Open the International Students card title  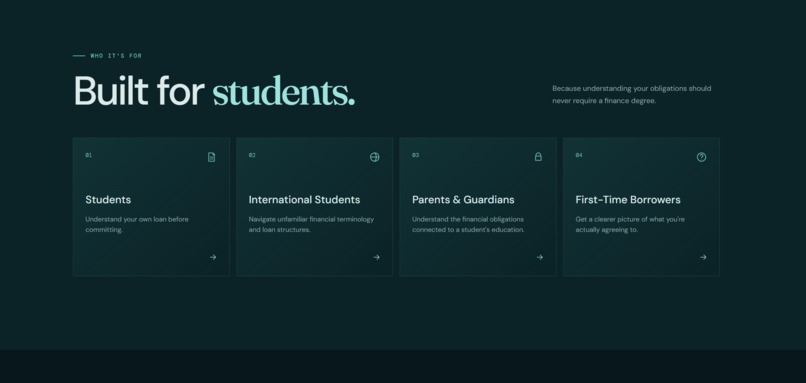coord(304,199)
